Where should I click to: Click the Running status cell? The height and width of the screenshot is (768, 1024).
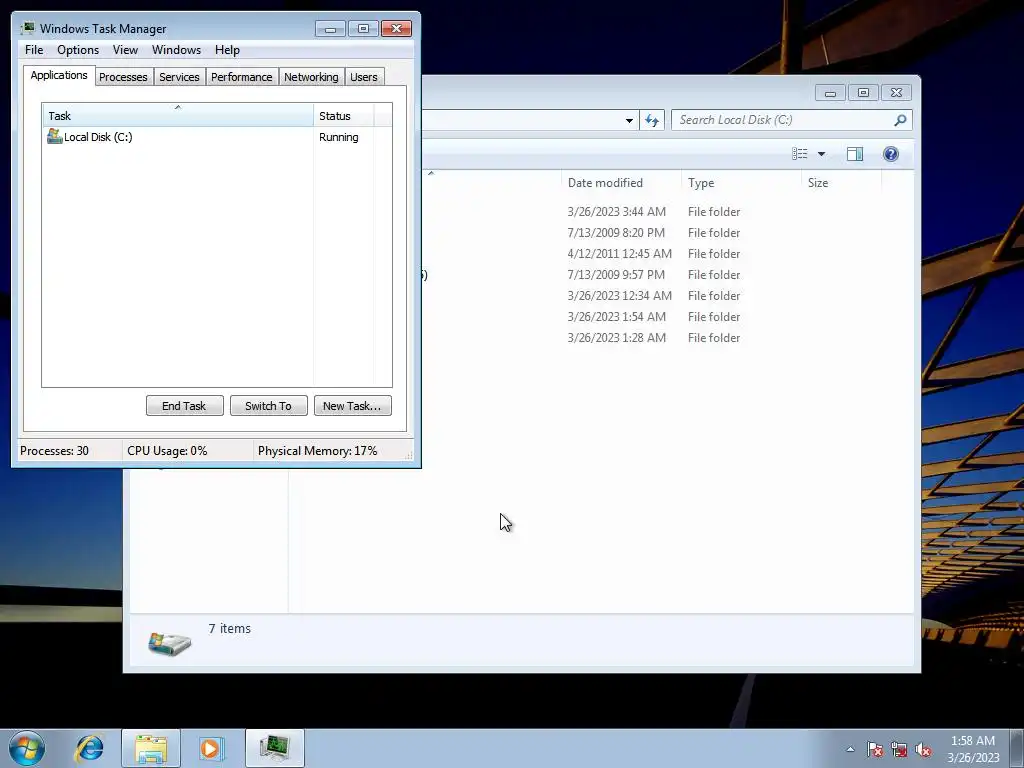[x=338, y=137]
